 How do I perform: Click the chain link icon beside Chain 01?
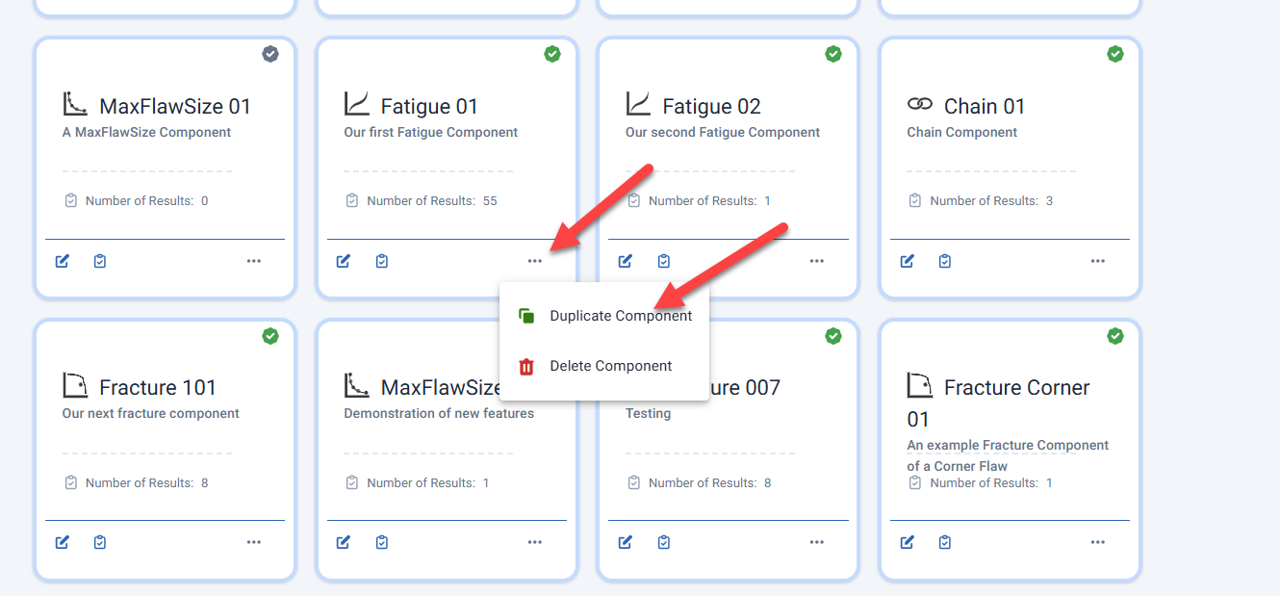point(919,105)
